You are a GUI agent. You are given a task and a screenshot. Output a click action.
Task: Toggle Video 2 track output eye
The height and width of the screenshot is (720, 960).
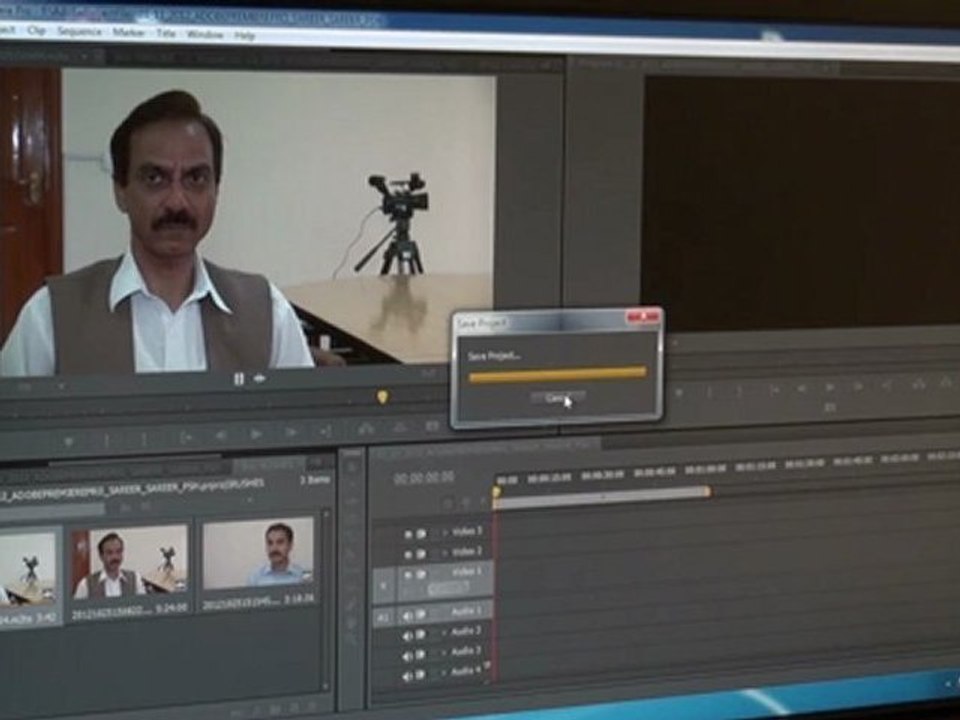(x=408, y=554)
